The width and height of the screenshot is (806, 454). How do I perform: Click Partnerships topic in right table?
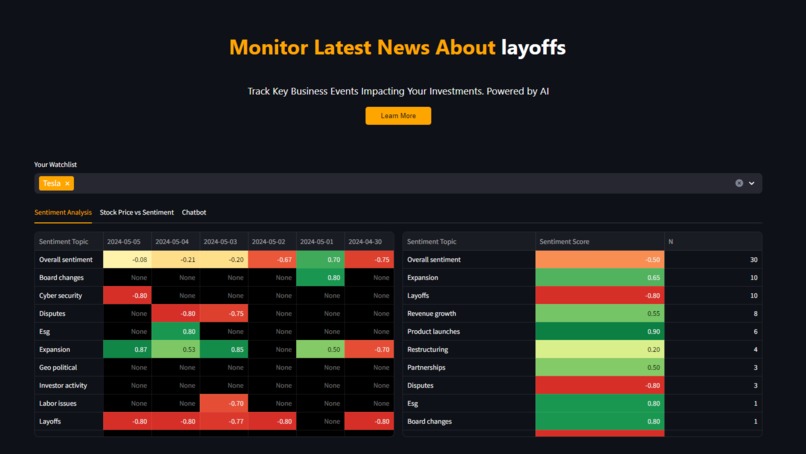click(x=426, y=368)
